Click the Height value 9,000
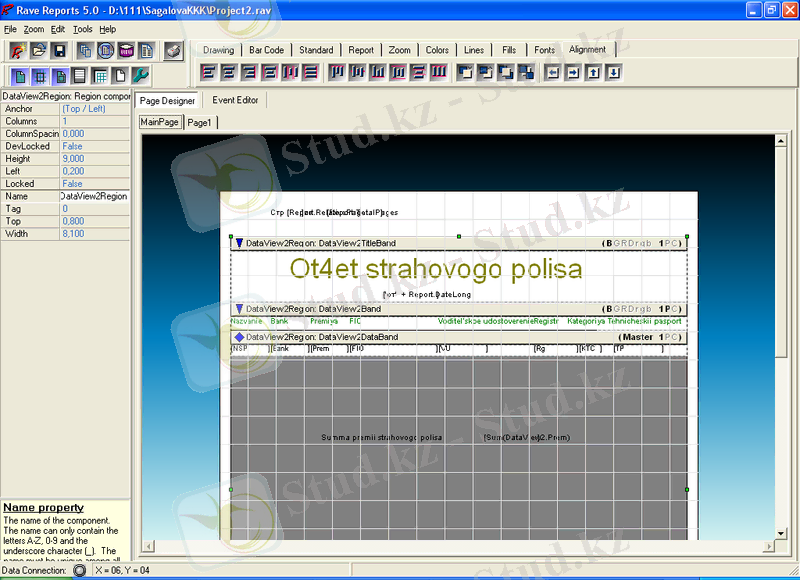The height and width of the screenshot is (580, 800). click(x=95, y=159)
